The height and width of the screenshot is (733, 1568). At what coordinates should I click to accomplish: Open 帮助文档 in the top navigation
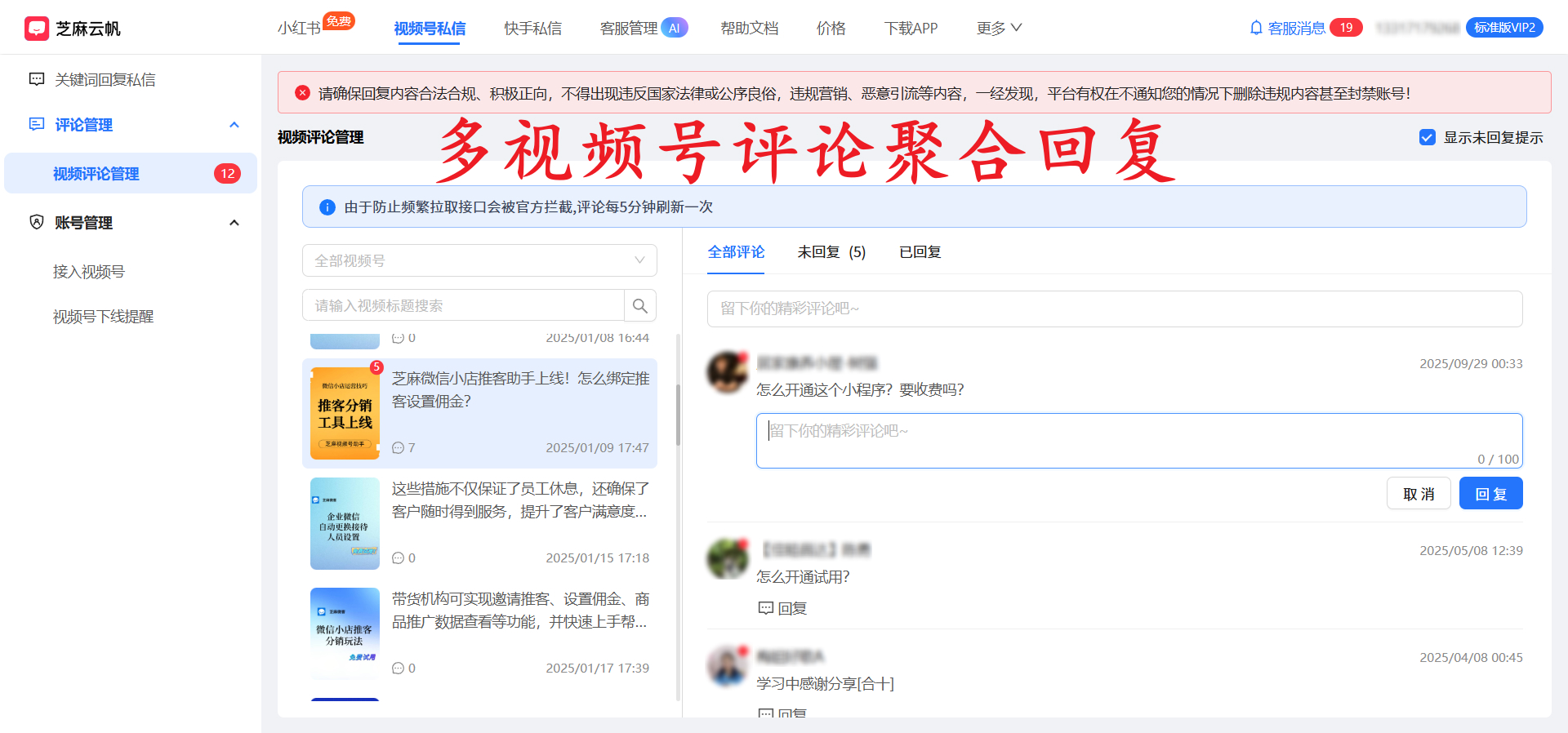pos(750,29)
